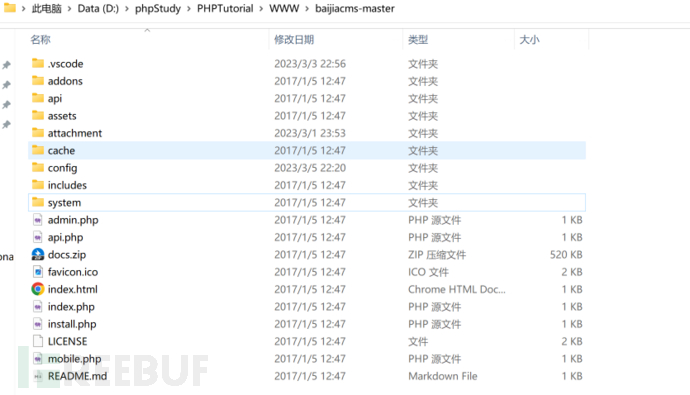Screen dimensions: 690x395
Task: Go to PHPTutorial in the breadcrumb
Action: point(225,8)
